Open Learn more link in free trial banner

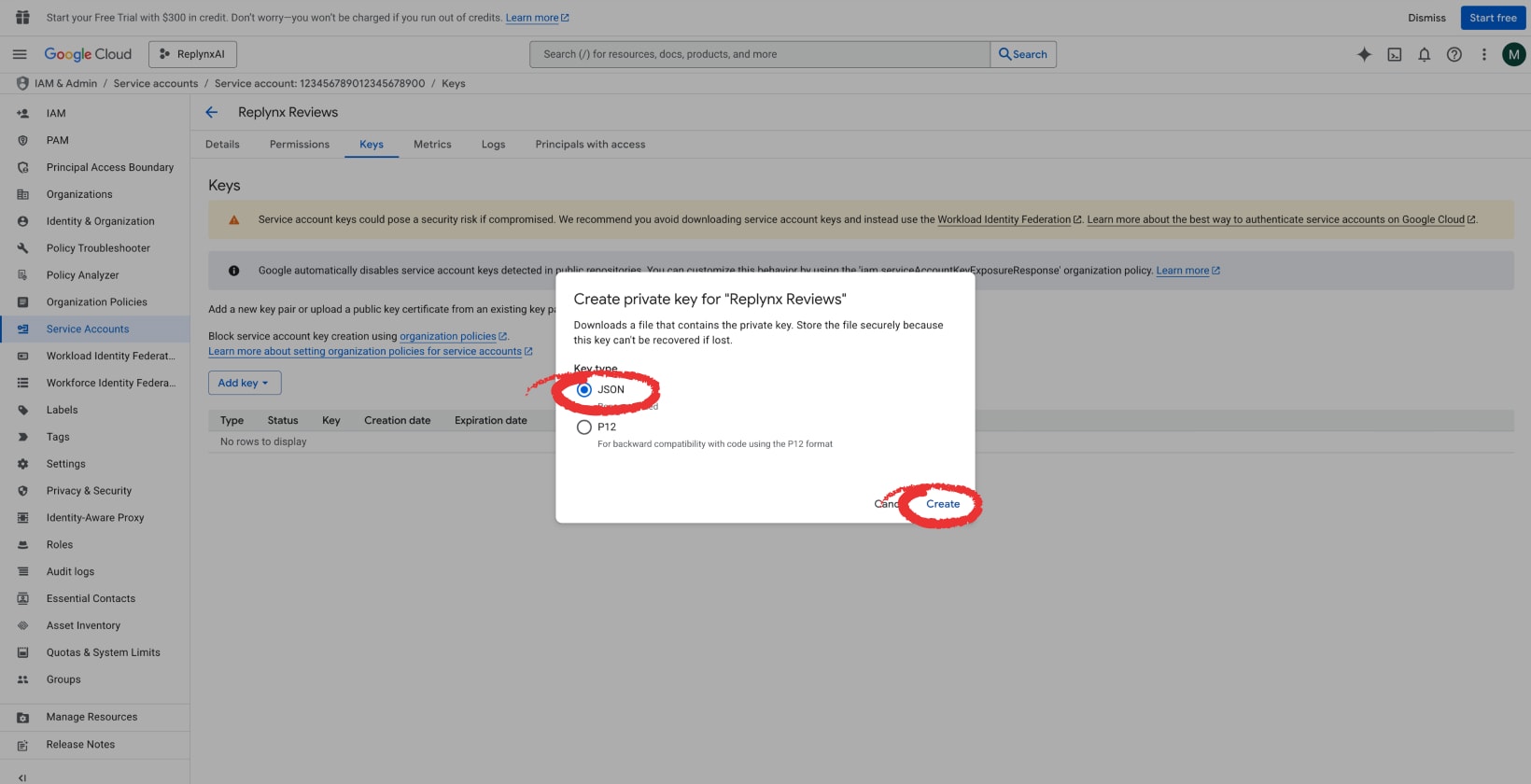pos(537,18)
